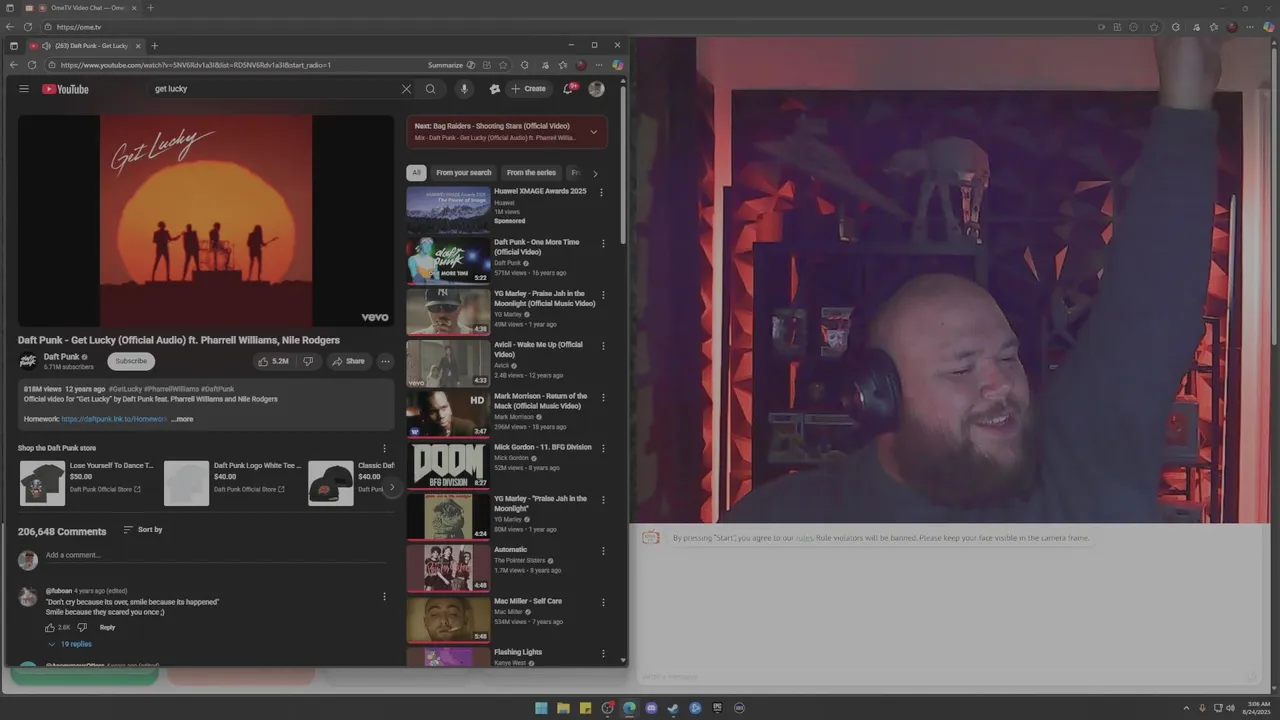The width and height of the screenshot is (1280, 720).
Task: Open options for Mac Miller Self Care
Action: [603, 602]
